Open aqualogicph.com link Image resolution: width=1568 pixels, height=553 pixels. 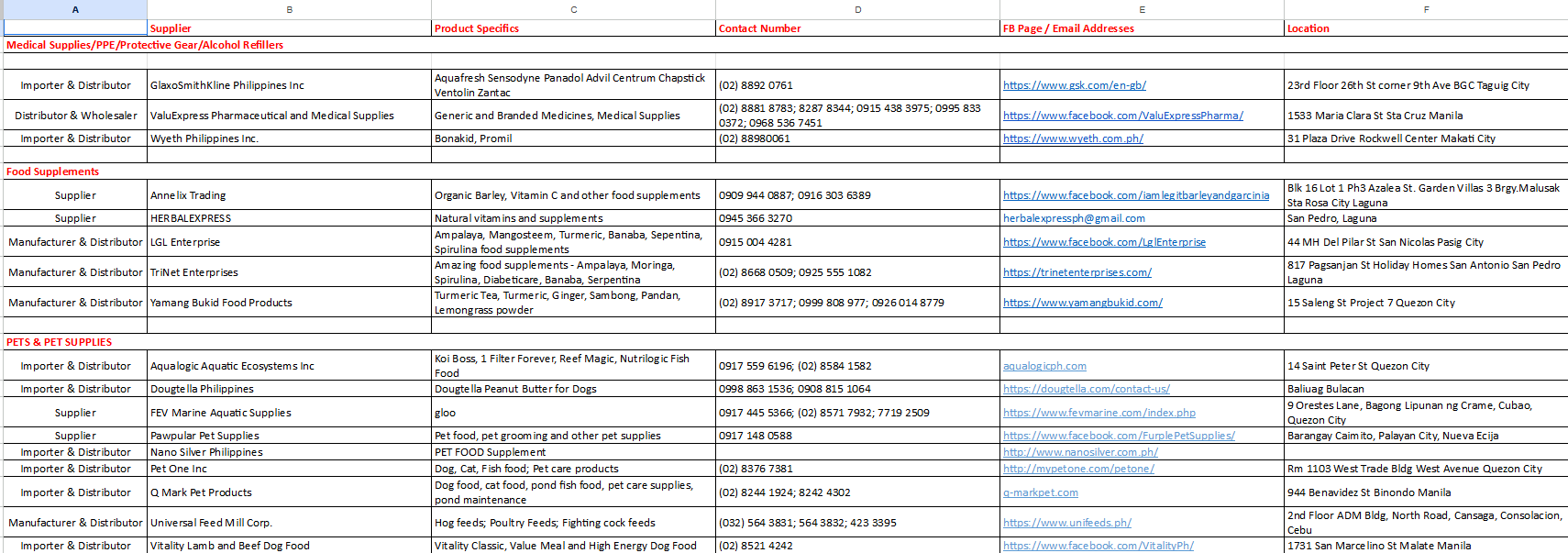[1044, 366]
